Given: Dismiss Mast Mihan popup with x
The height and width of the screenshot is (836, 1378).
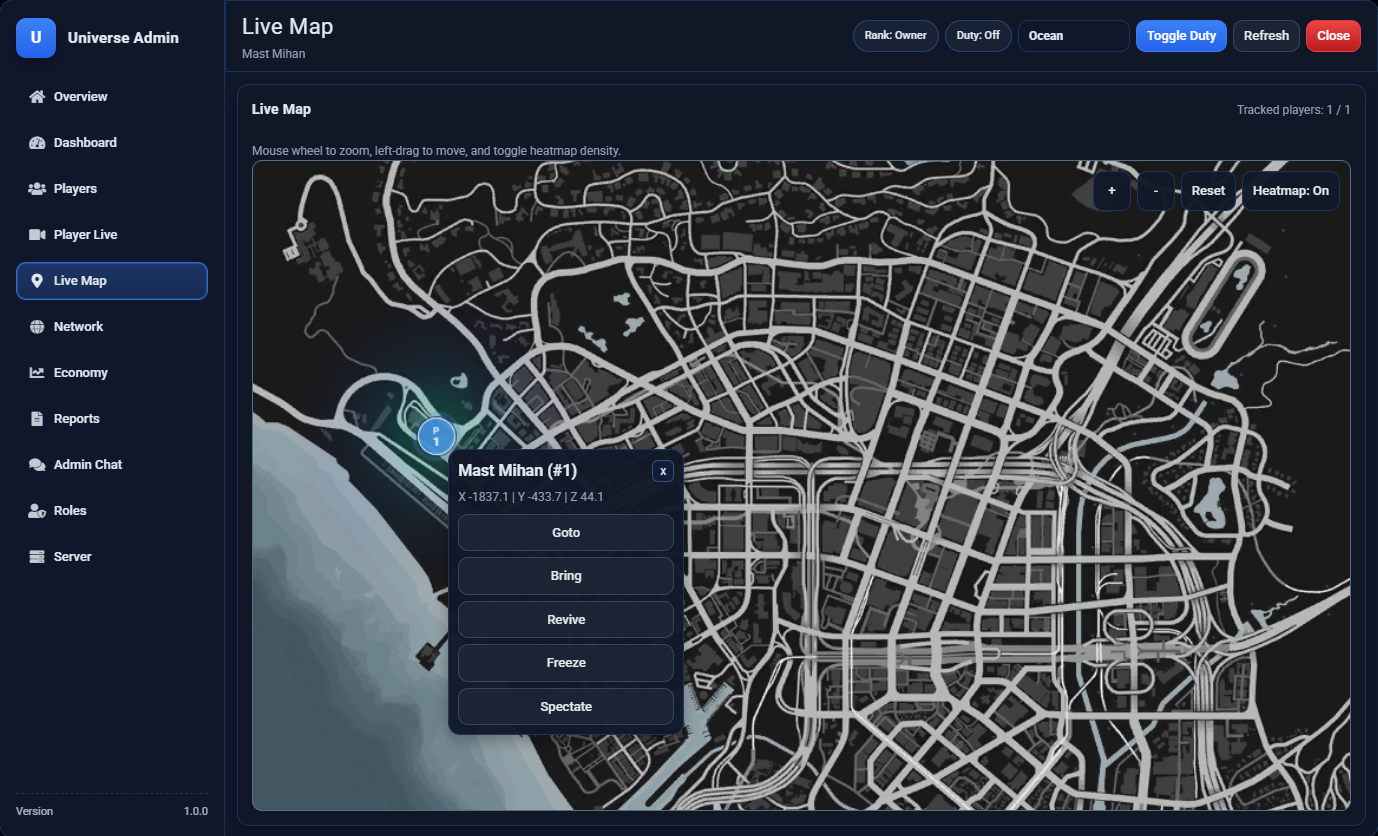Looking at the screenshot, I should [x=663, y=471].
